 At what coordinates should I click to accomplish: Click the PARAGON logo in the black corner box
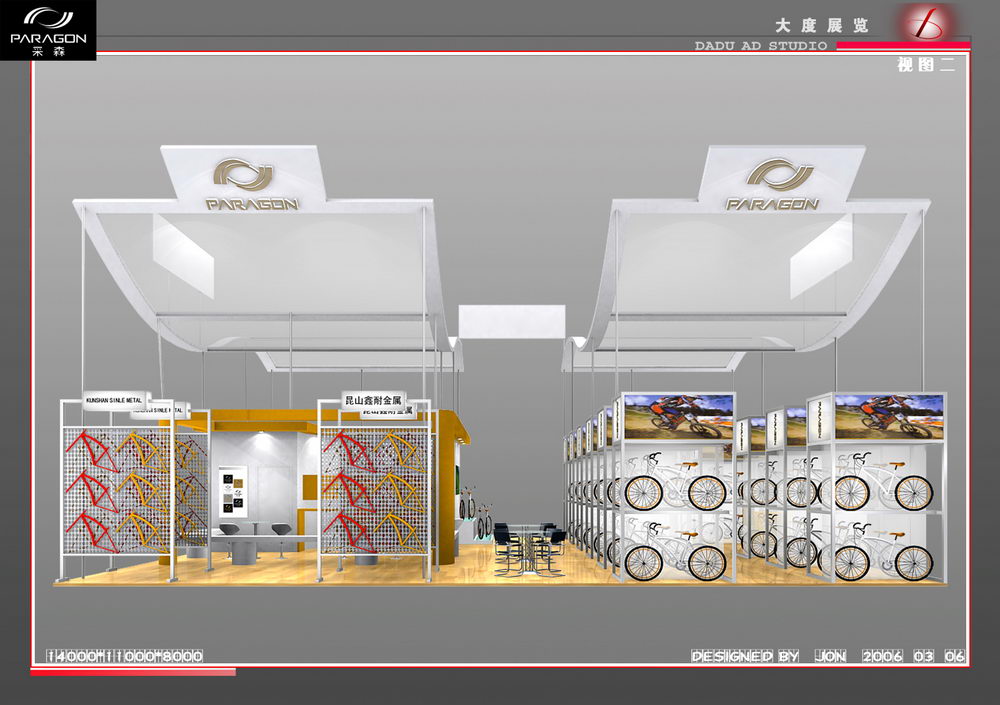[x=48, y=30]
